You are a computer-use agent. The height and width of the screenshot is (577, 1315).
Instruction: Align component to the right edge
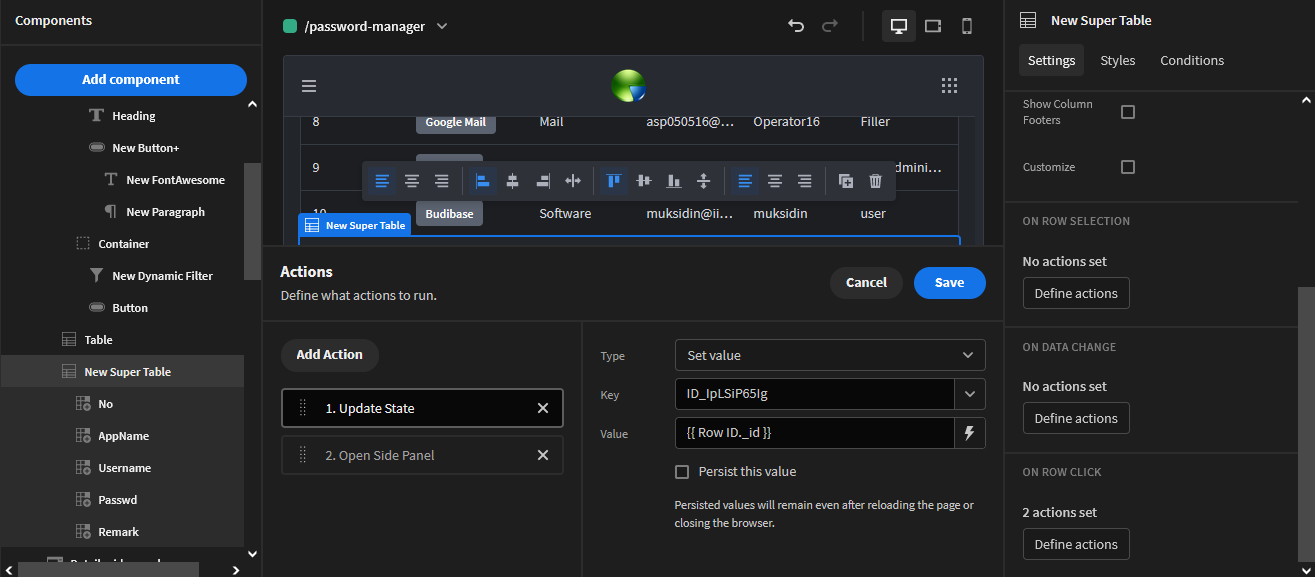[543, 181]
